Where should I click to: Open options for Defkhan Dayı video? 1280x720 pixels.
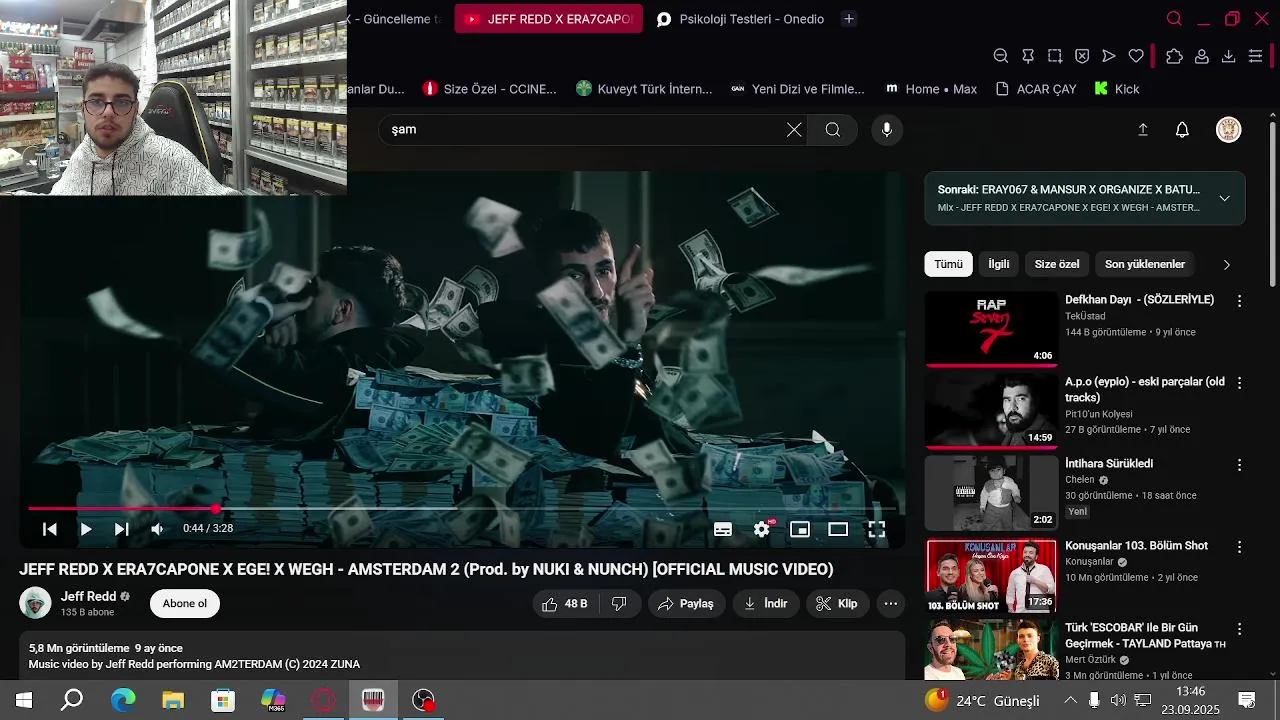pos(1239,301)
